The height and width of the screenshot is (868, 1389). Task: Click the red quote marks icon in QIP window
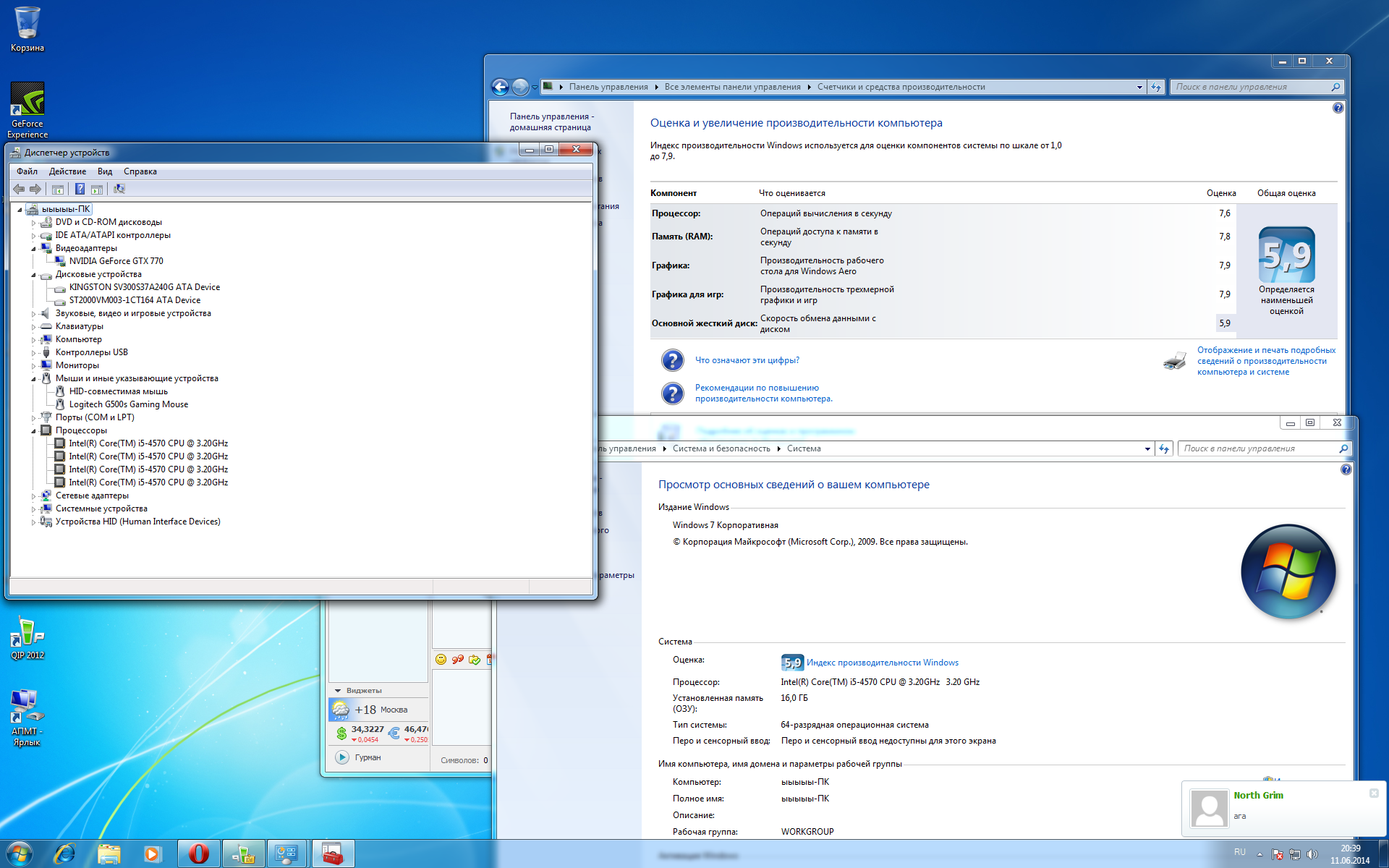(x=457, y=659)
